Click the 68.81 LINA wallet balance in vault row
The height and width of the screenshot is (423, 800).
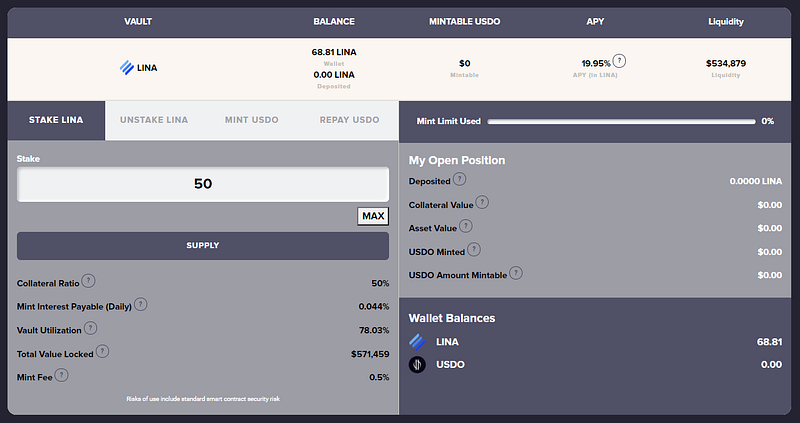tap(334, 52)
